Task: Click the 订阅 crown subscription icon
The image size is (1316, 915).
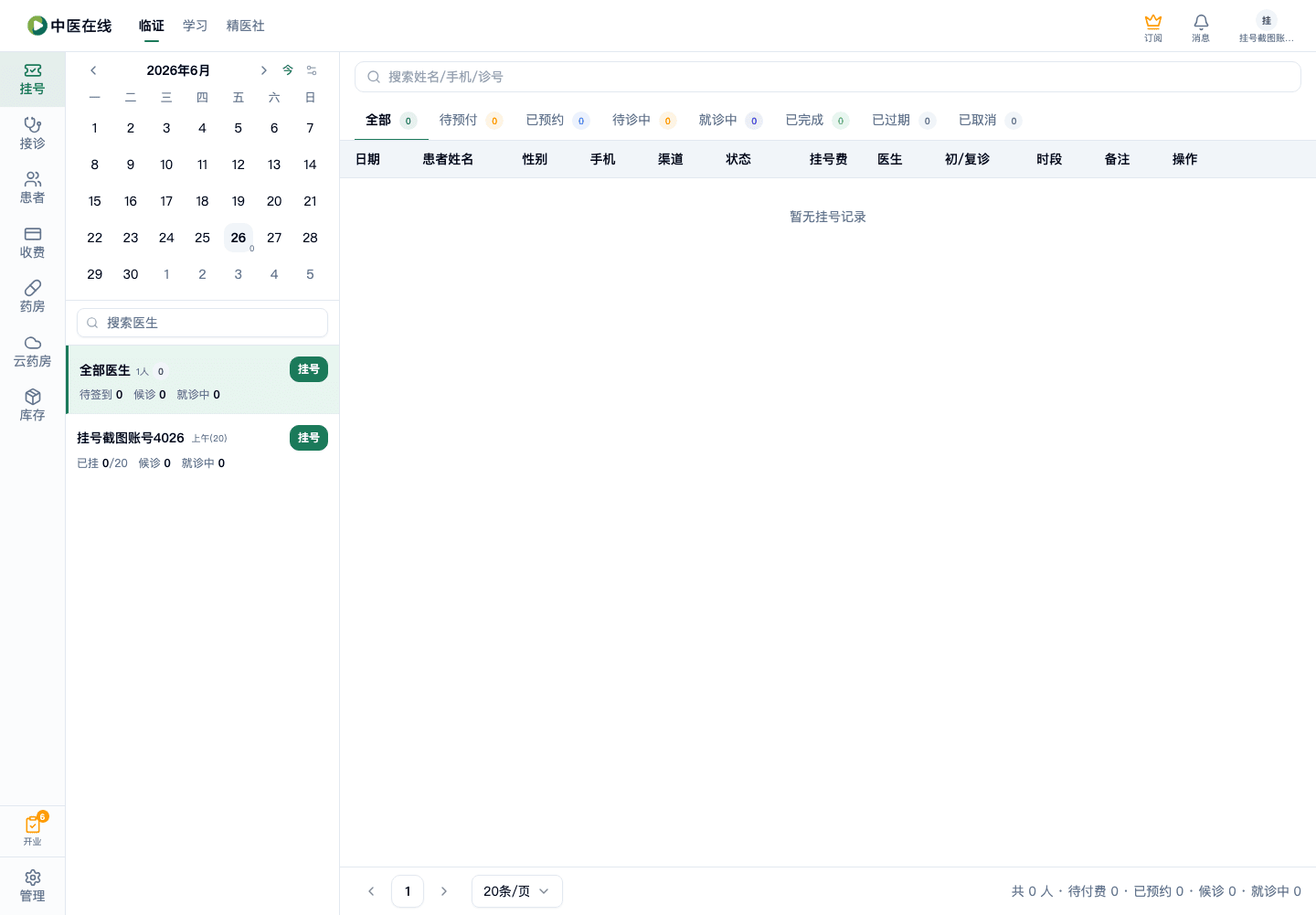Action: click(1153, 27)
